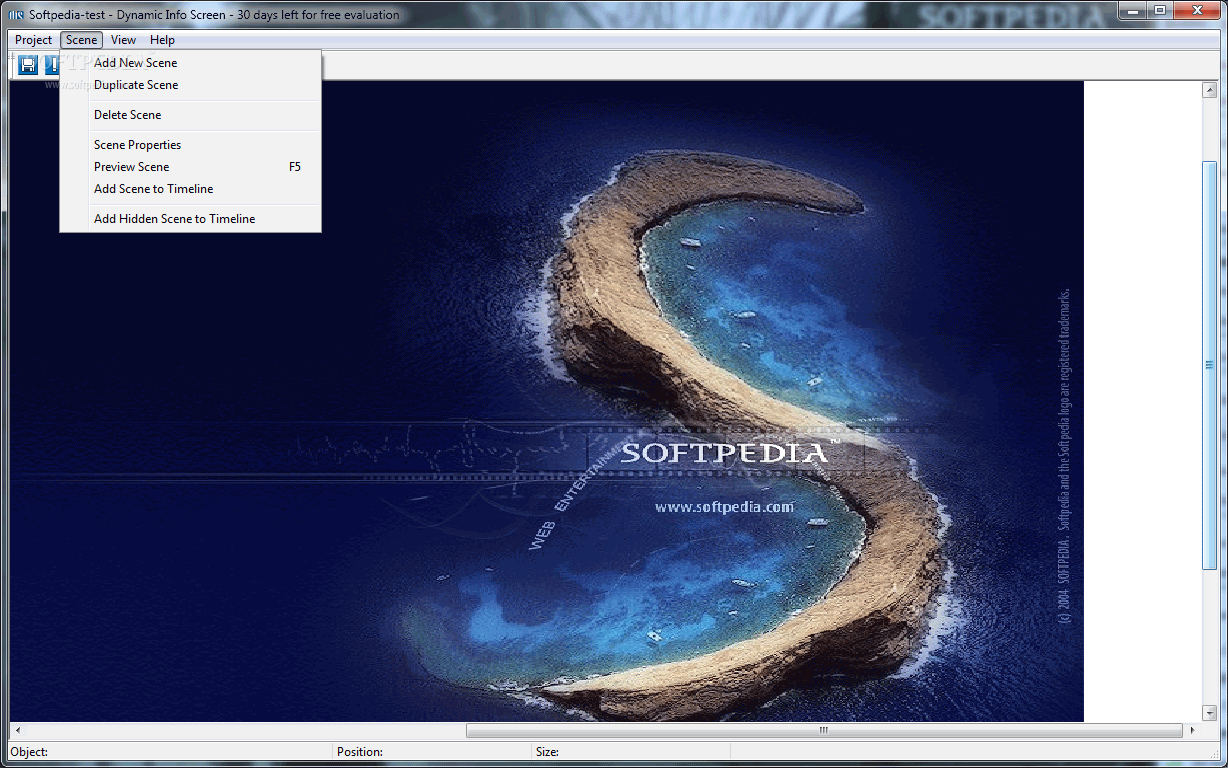Click the vertical scrollbar down arrow
Image resolution: width=1228 pixels, height=768 pixels.
pyautogui.click(x=1209, y=713)
